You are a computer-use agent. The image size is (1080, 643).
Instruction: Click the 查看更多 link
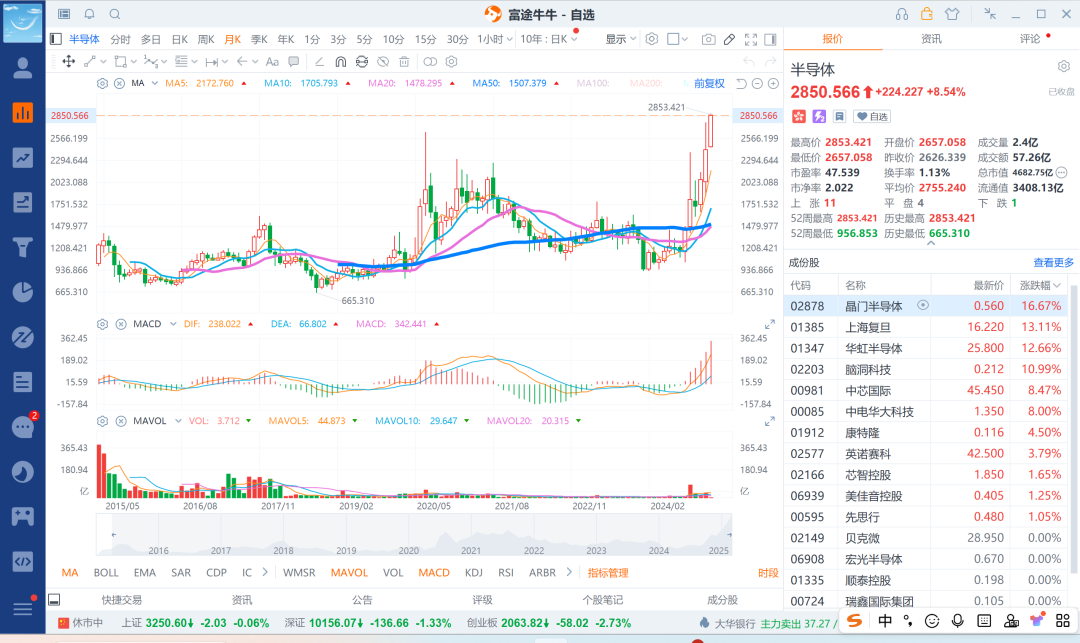tap(1053, 262)
